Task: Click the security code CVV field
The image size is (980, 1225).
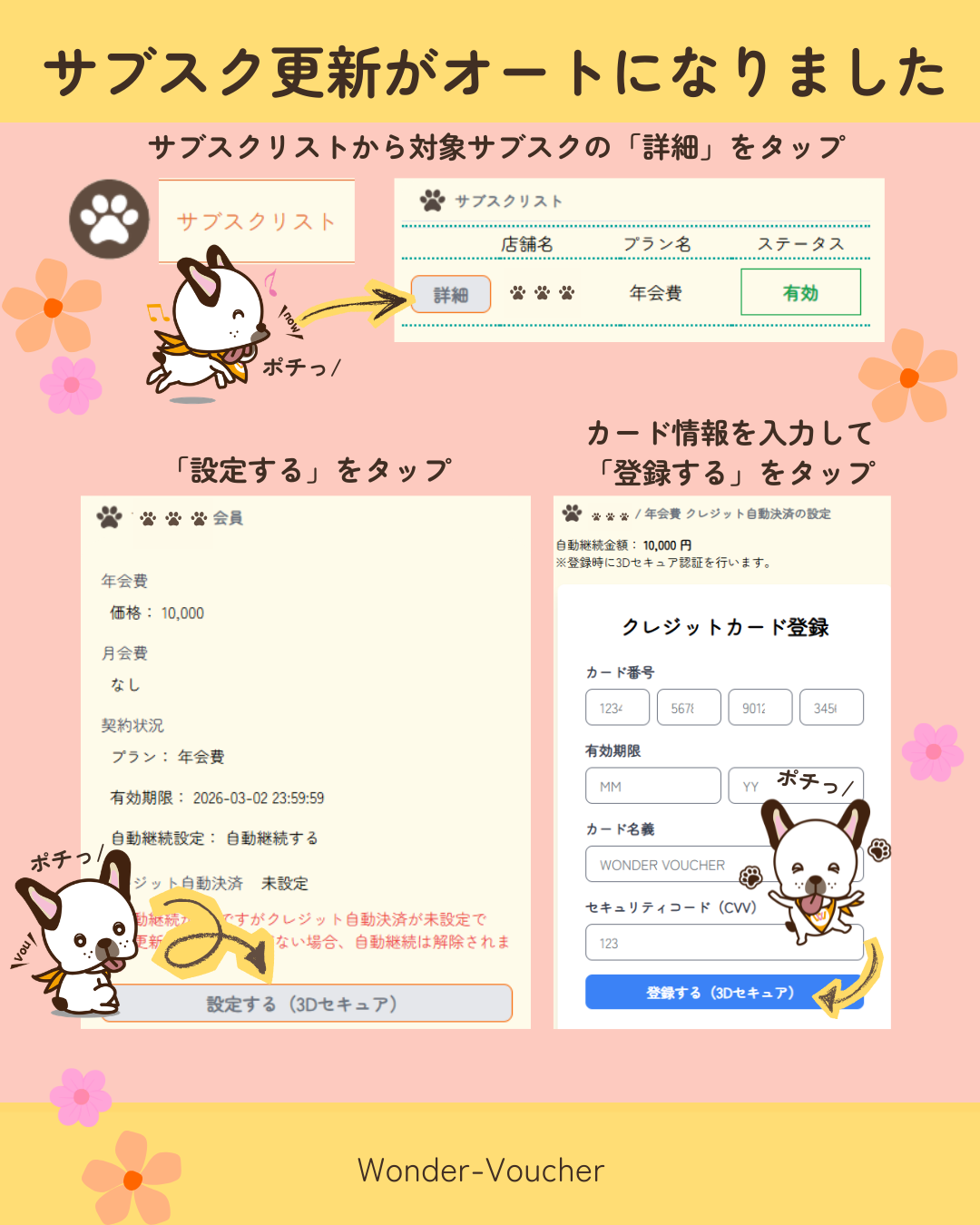Action: 724,943
